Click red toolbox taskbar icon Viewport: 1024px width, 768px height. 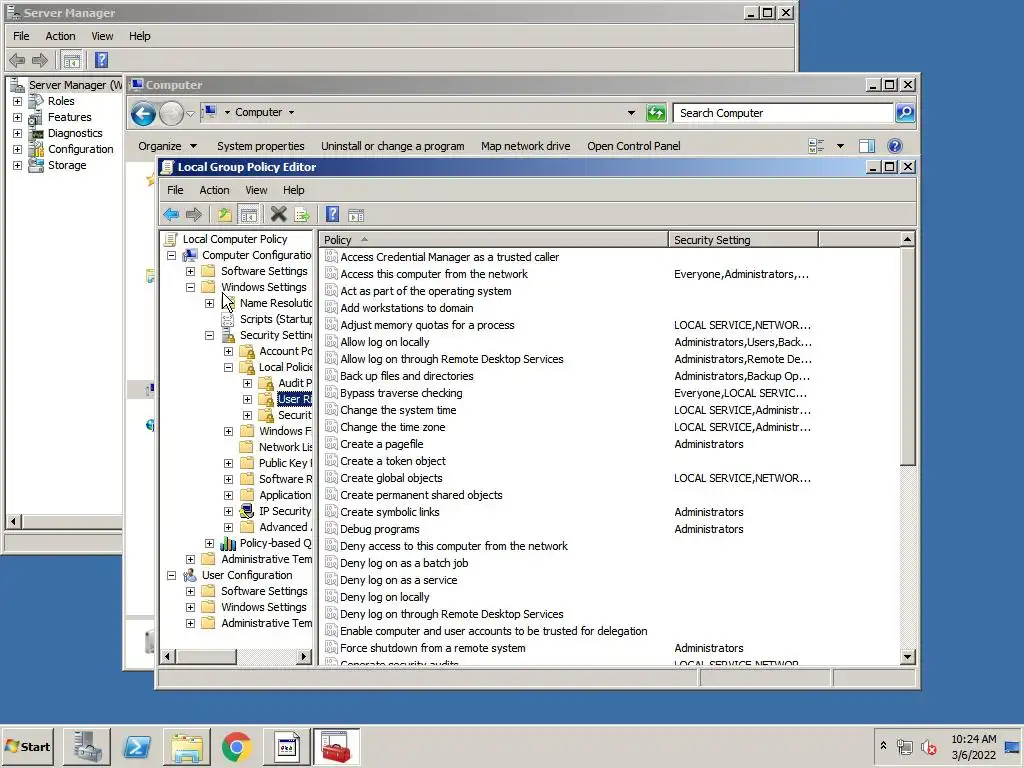(337, 746)
